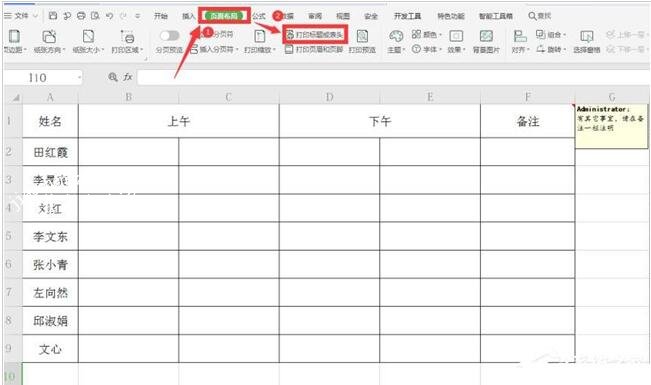Click the quick access Print Preview icon
Screen dimensions: 651x385
(x=95, y=16)
